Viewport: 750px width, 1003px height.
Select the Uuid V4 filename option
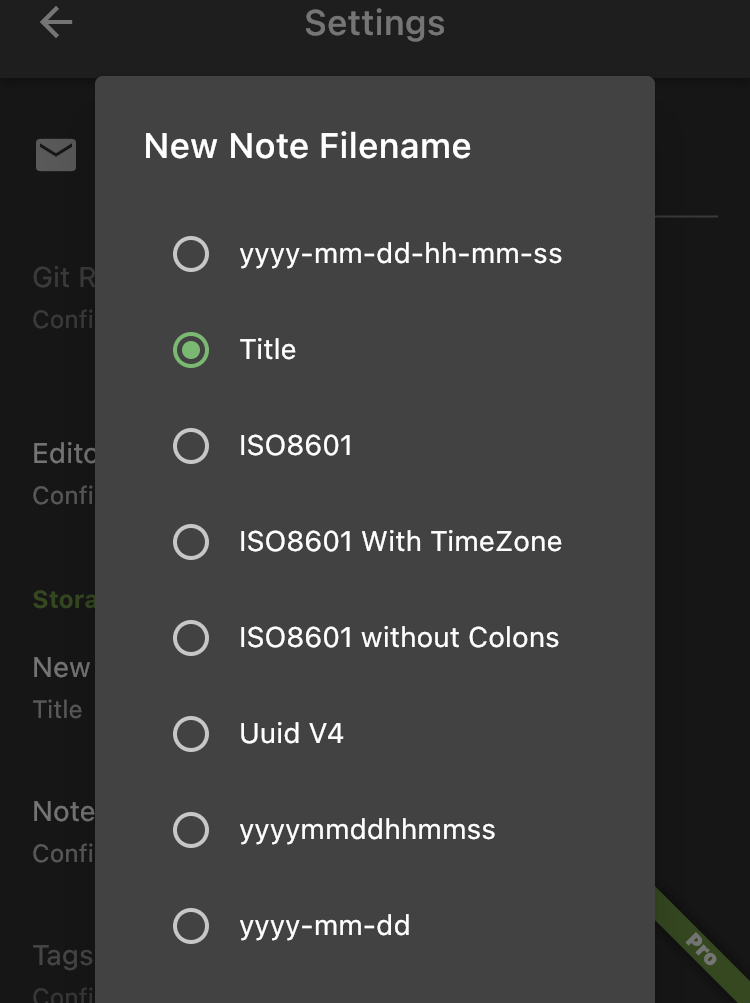[x=289, y=733]
